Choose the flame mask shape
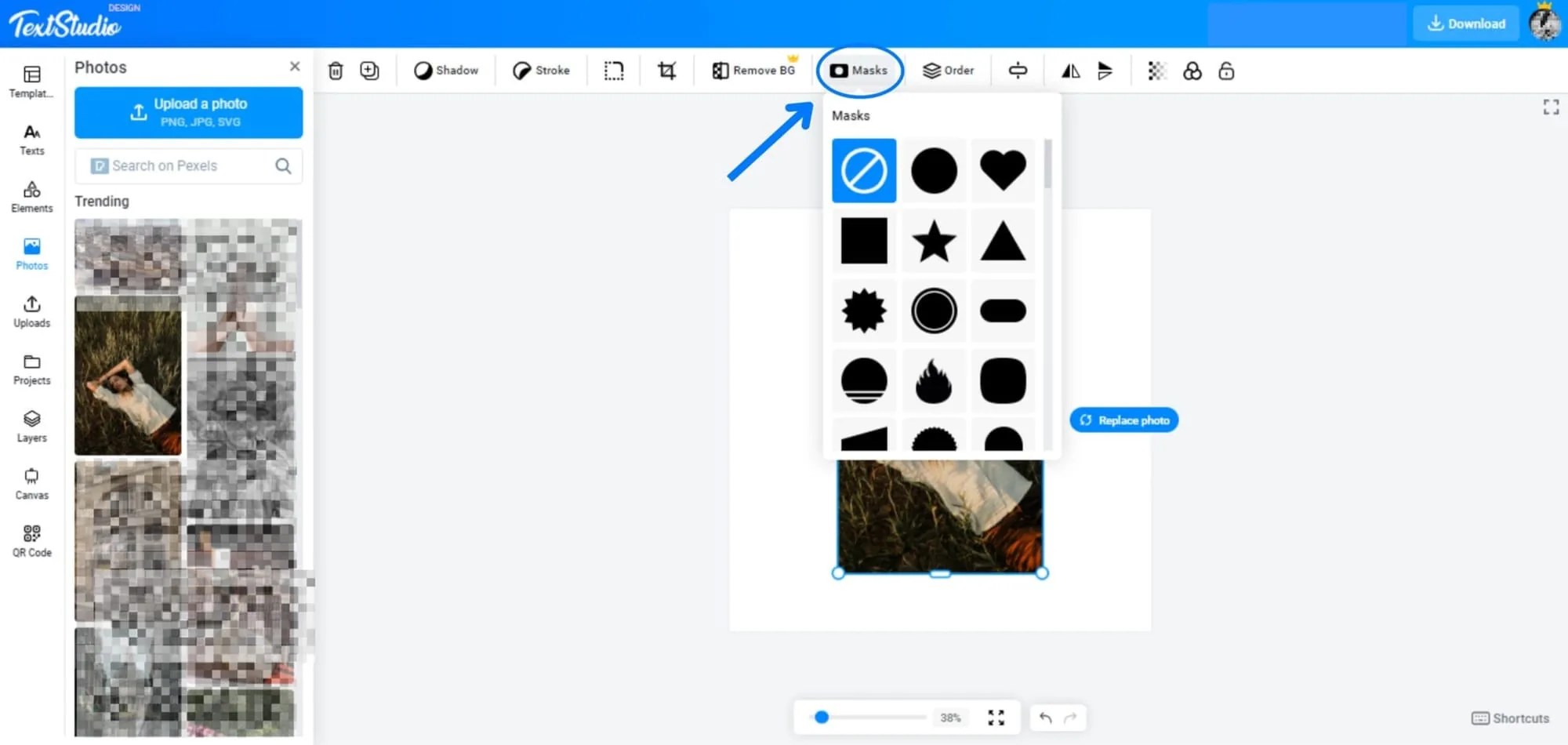Viewport: 1568px width, 745px height. click(934, 381)
